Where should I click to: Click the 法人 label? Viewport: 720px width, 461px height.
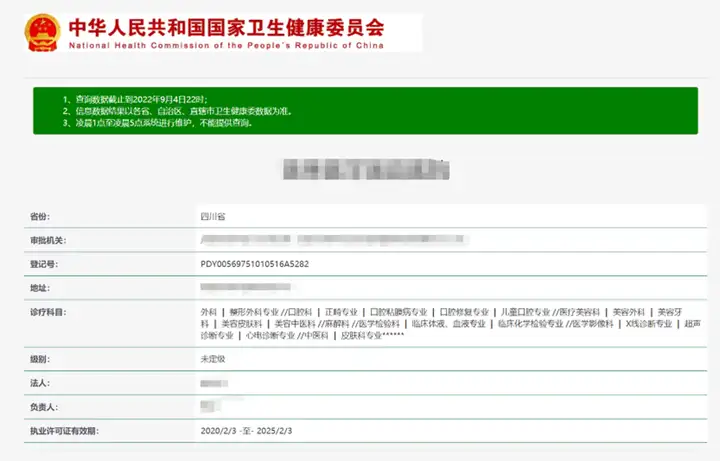coord(40,383)
